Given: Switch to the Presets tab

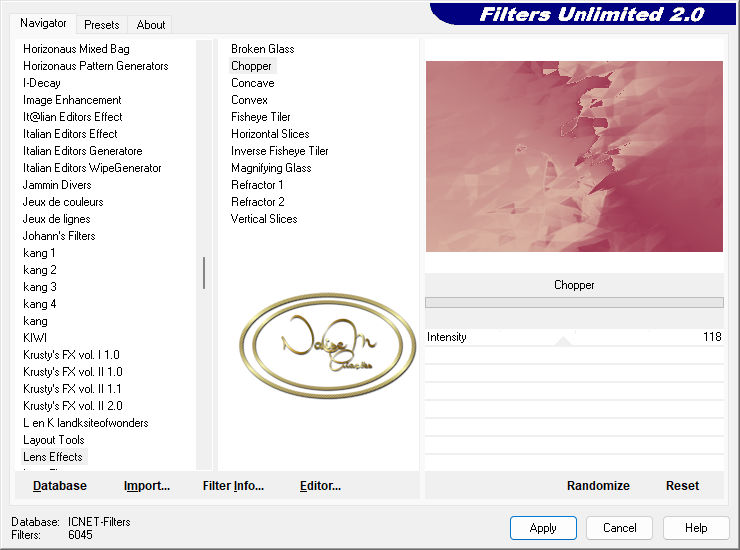Looking at the screenshot, I should tap(101, 25).
